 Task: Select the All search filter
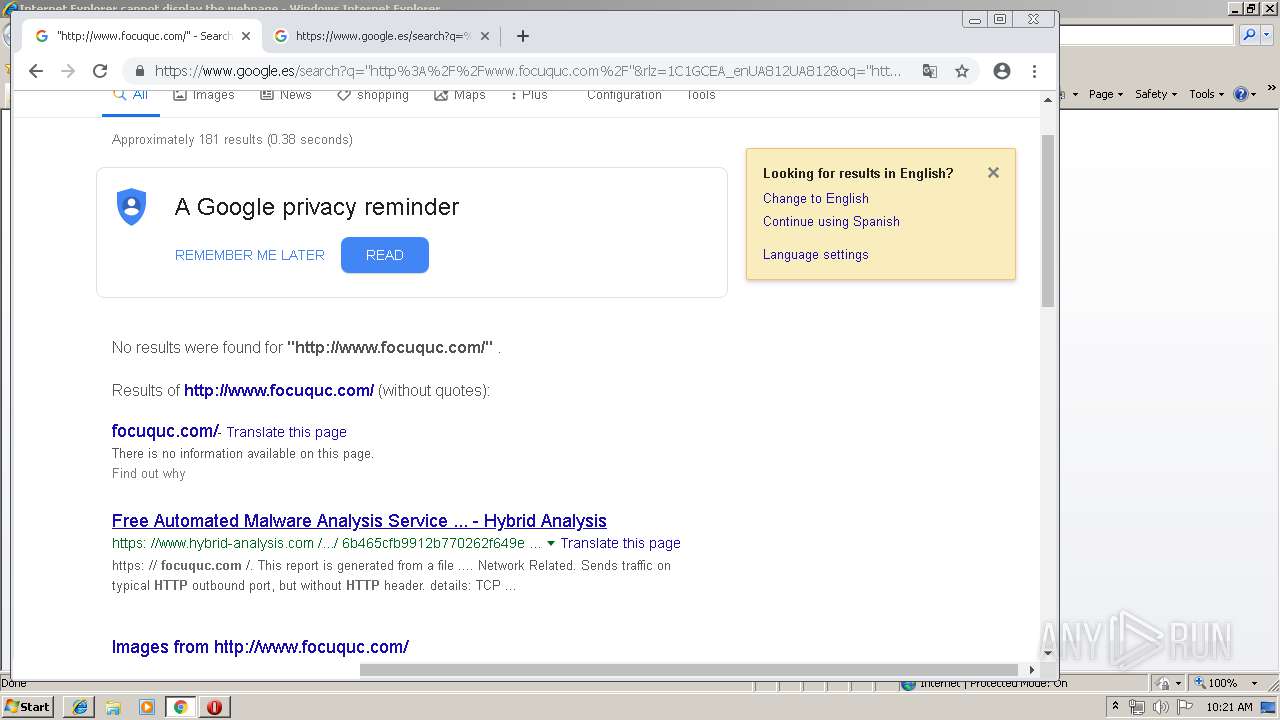(131, 95)
